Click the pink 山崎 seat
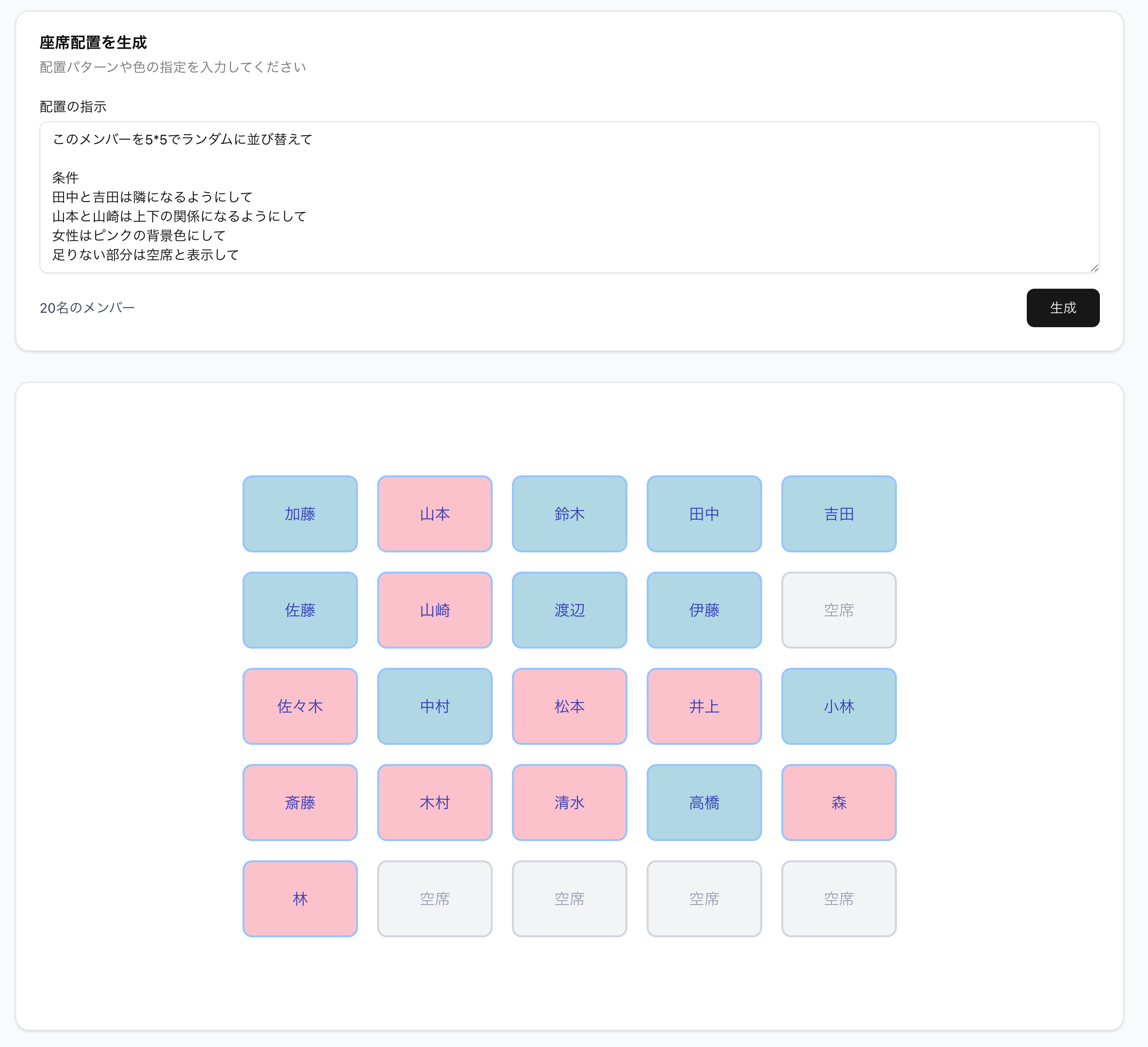 tap(434, 610)
